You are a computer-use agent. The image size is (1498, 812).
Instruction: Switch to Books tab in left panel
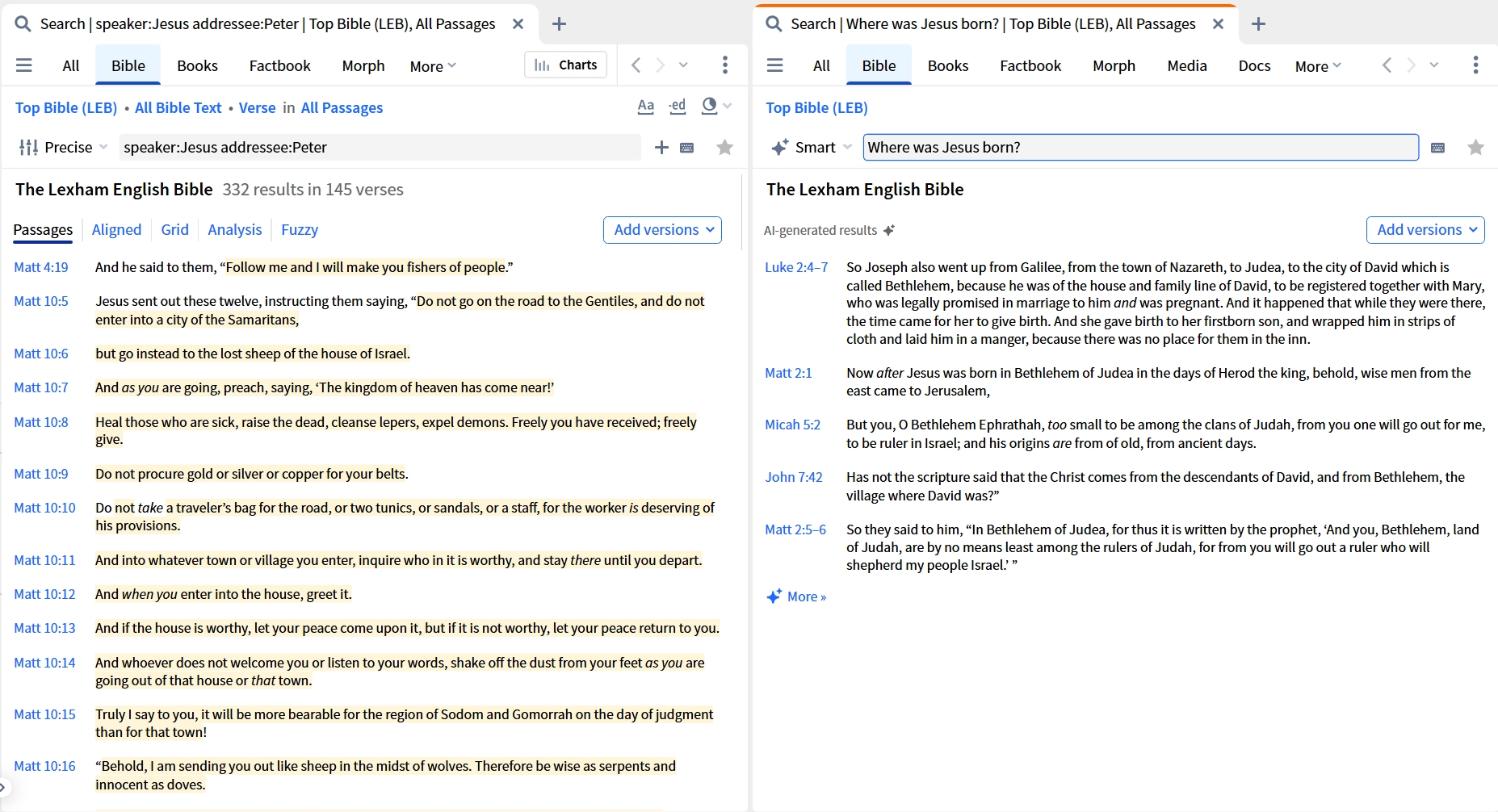click(198, 66)
